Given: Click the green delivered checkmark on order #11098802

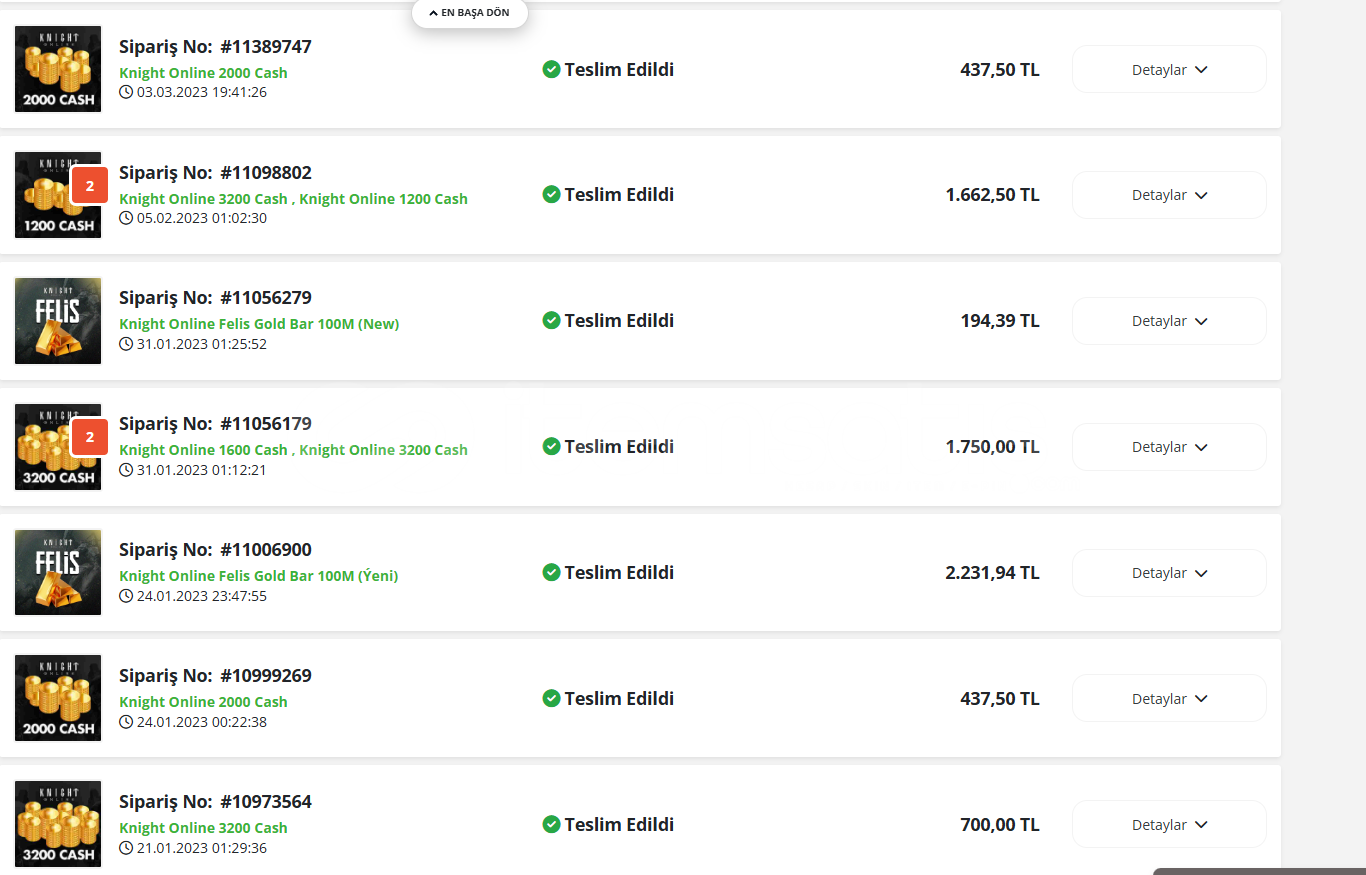Looking at the screenshot, I should (551, 195).
